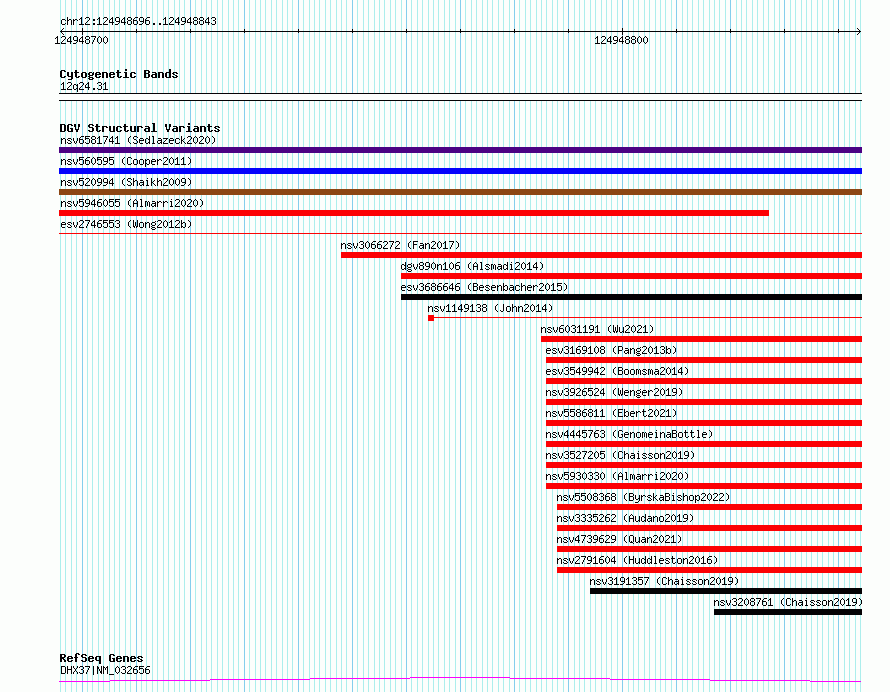The height and width of the screenshot is (692, 890).
Task: Click the 12q24.31 cytogenetic band label
Action: click(84, 86)
